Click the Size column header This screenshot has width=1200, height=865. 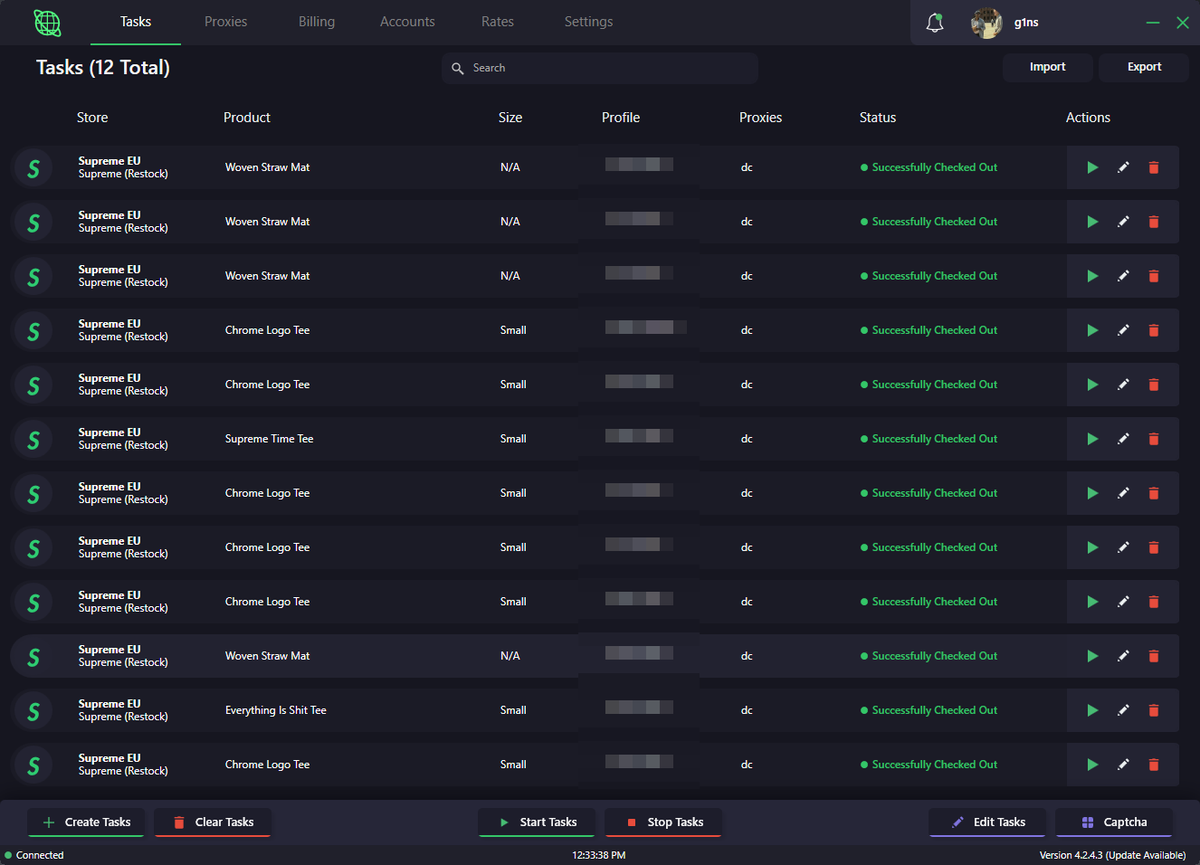click(510, 117)
